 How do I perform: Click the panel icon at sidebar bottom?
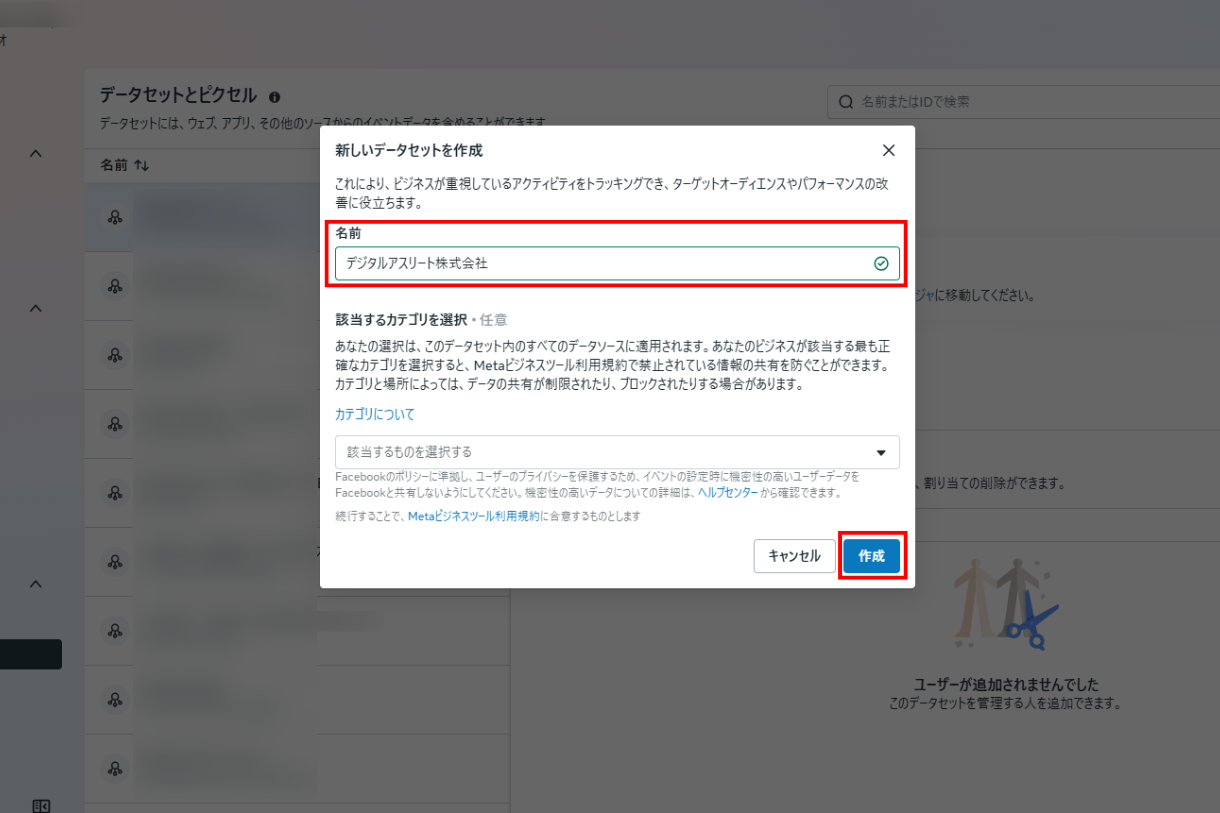tap(41, 805)
